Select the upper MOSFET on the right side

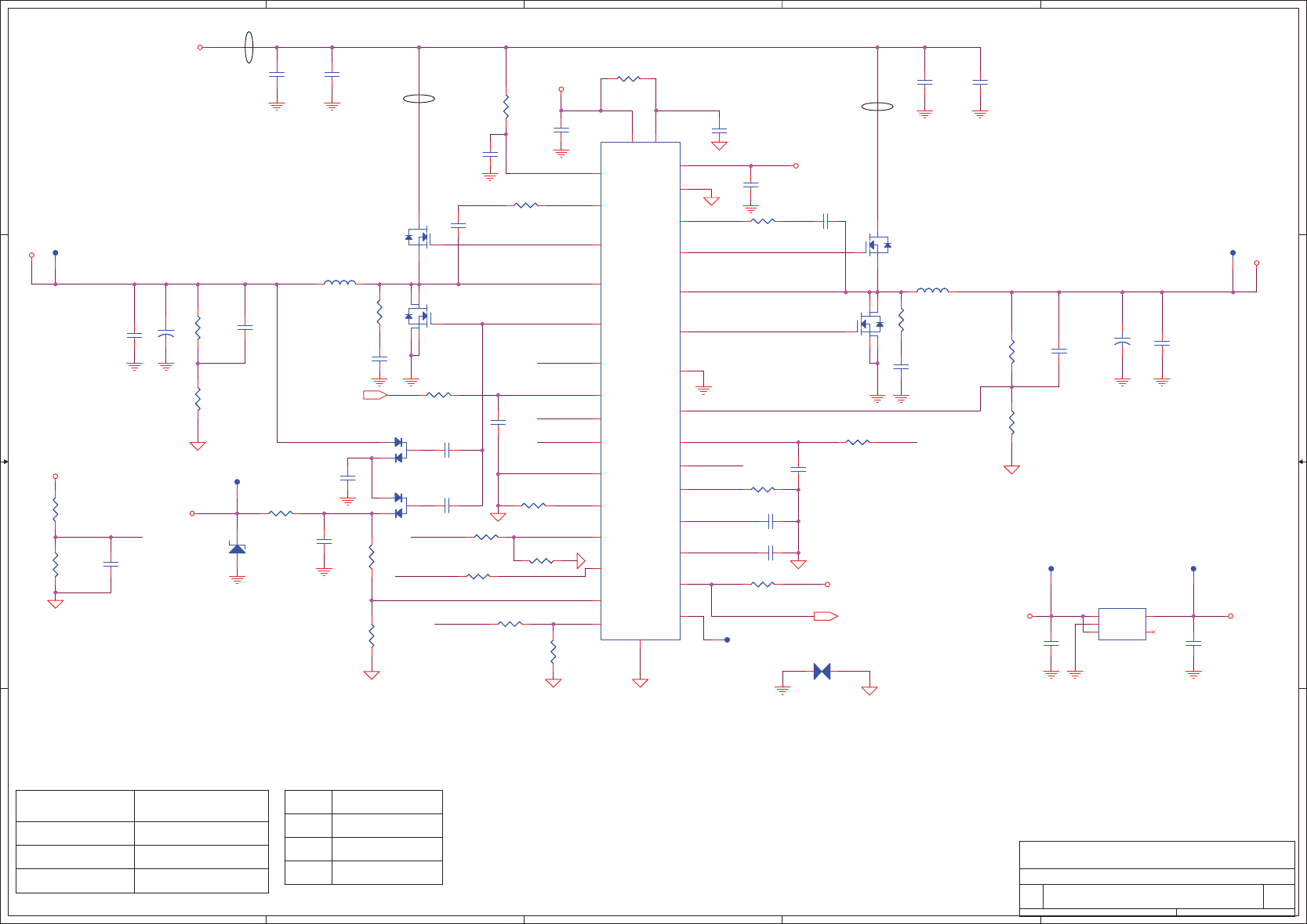878,245
